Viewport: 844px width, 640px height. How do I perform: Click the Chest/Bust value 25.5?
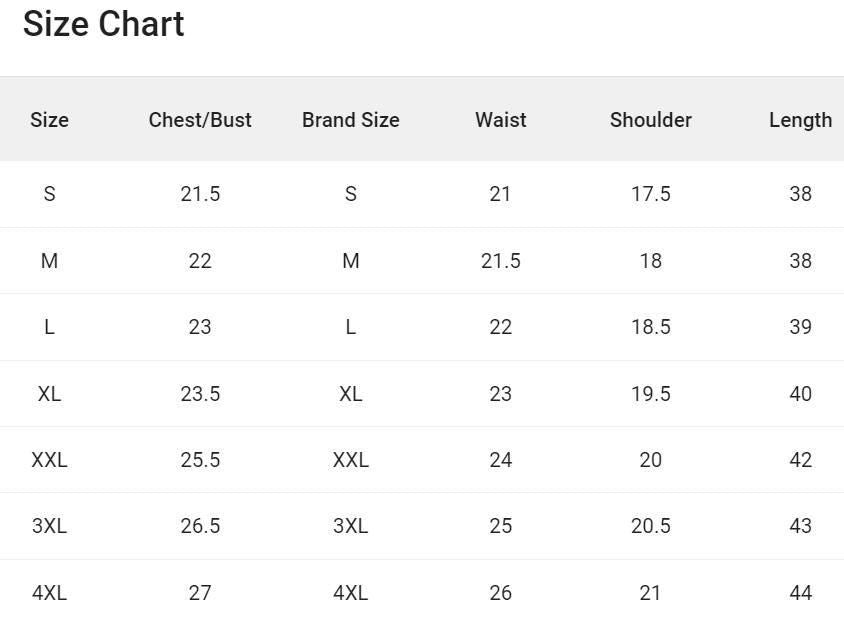click(200, 460)
